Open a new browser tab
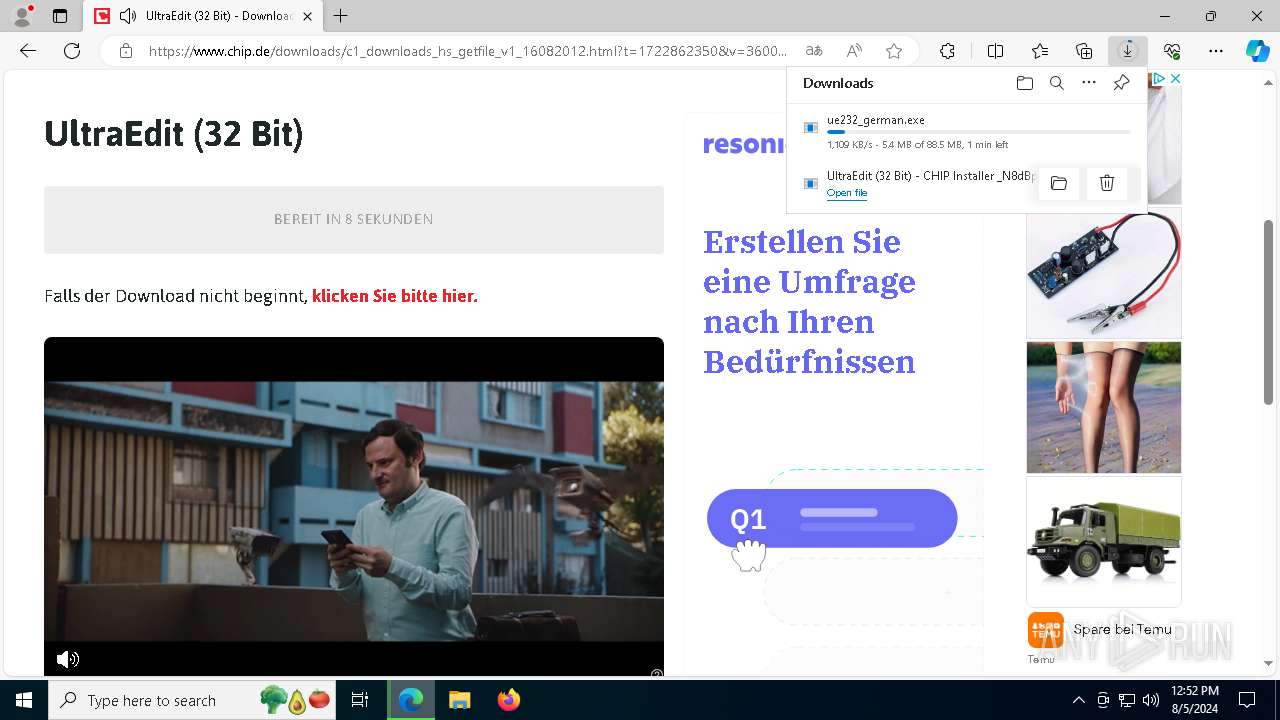The width and height of the screenshot is (1280, 720). pyautogui.click(x=341, y=16)
